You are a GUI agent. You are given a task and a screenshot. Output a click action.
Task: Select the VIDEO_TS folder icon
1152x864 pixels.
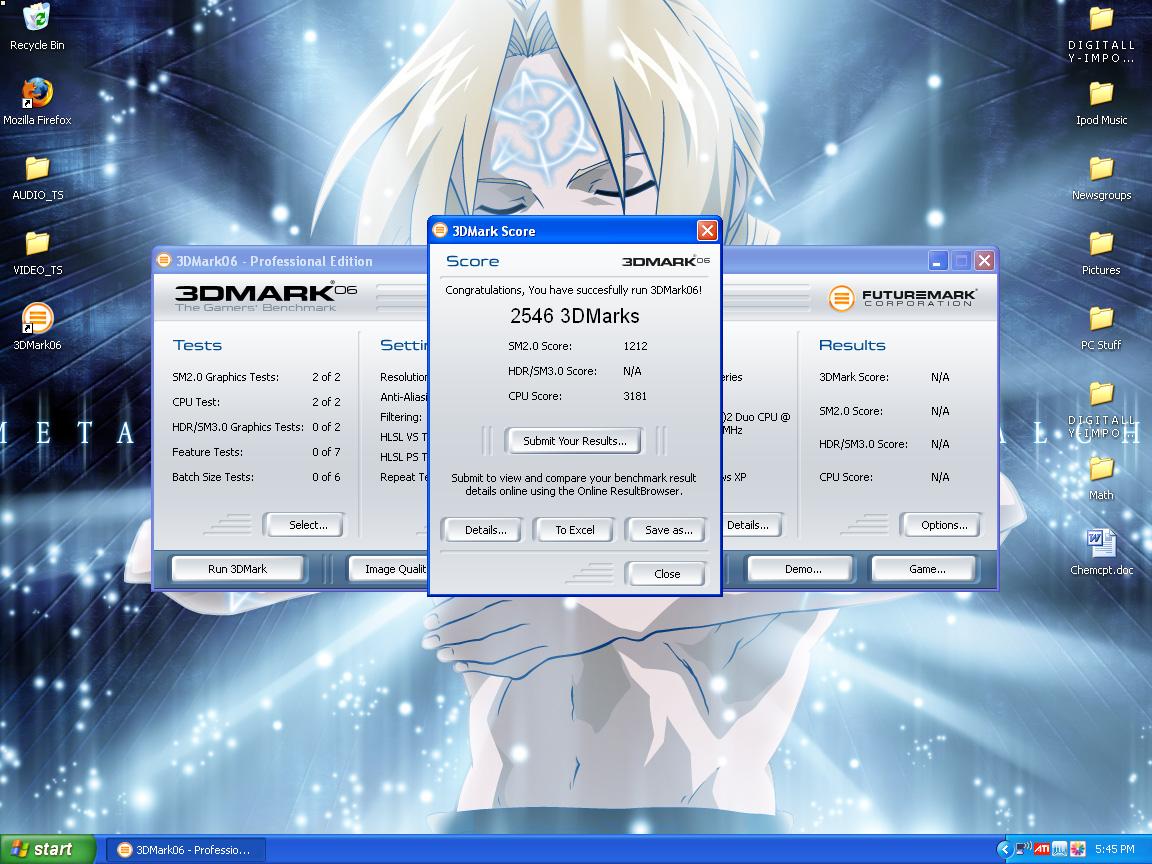(x=37, y=253)
